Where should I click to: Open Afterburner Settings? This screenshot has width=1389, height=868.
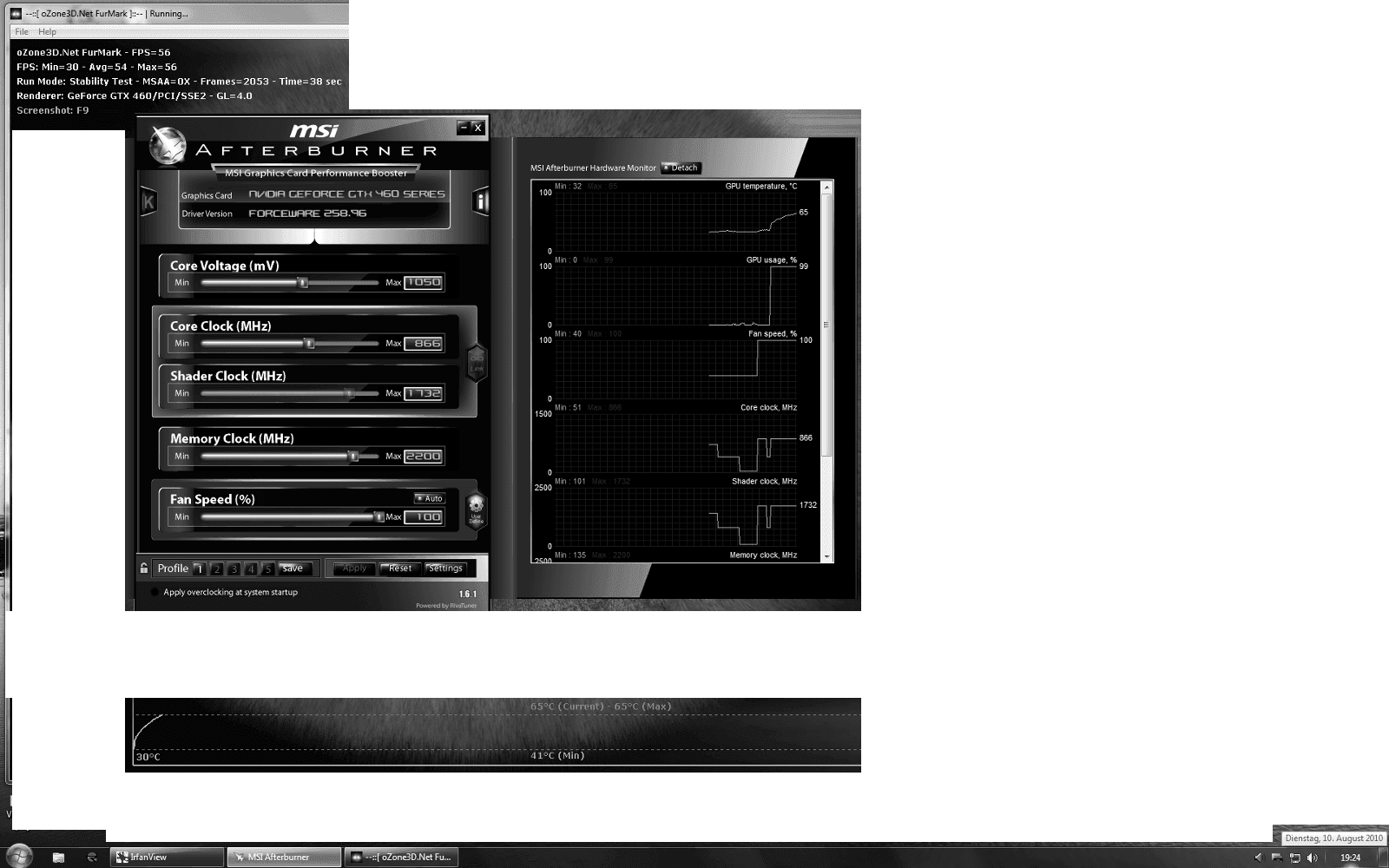445,569
